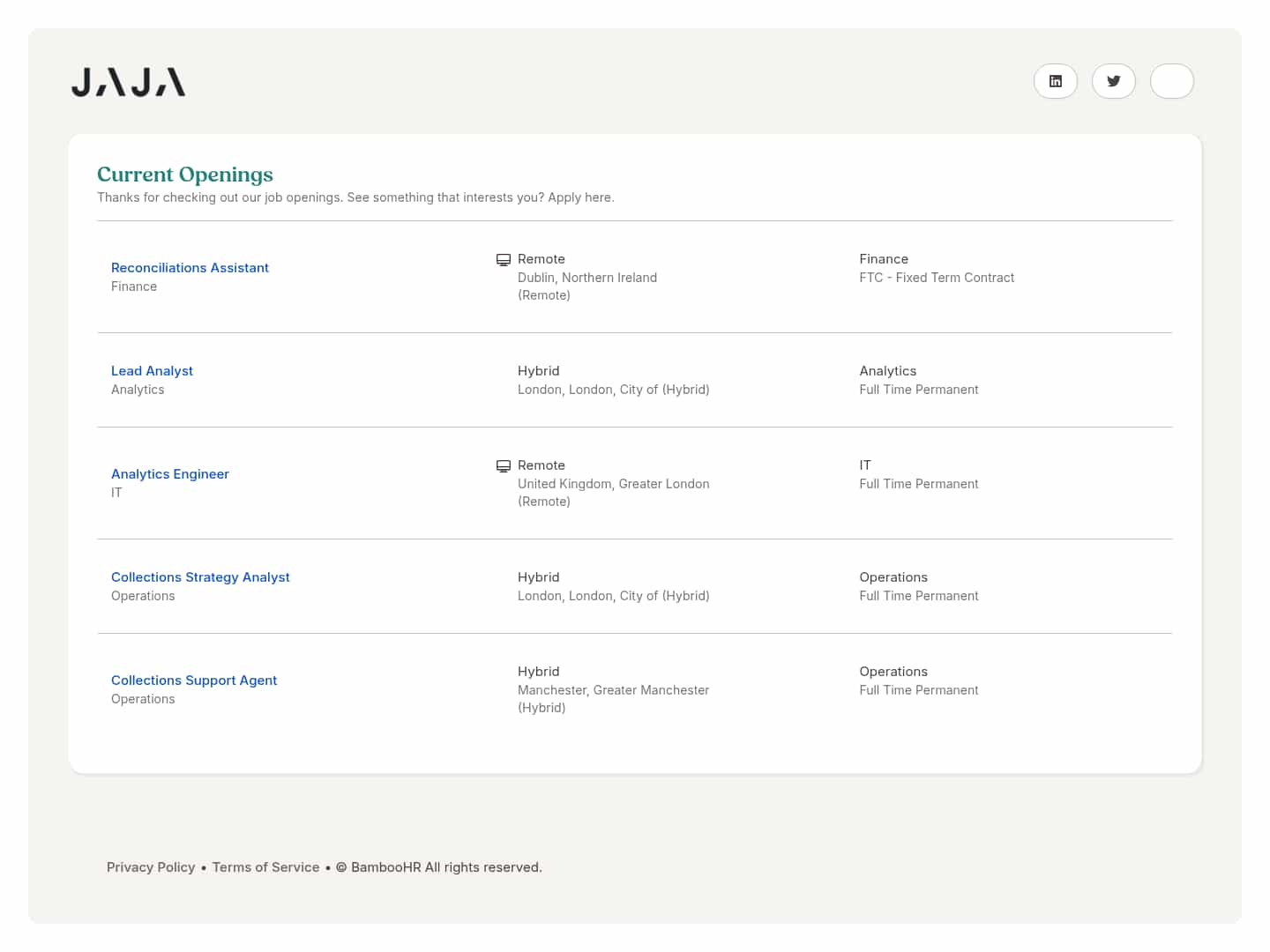Open the Twitter bird icon button

(x=1114, y=81)
